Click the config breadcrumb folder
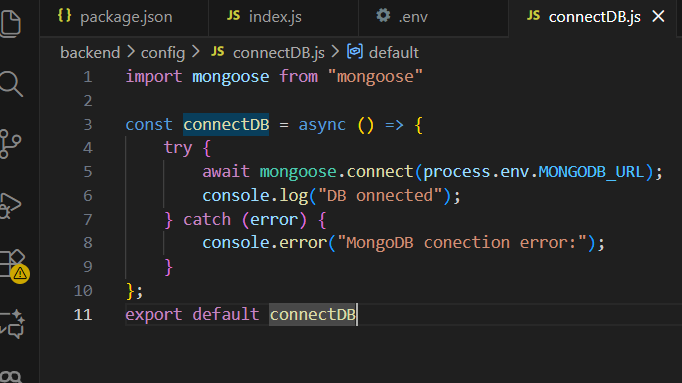 click(163, 53)
